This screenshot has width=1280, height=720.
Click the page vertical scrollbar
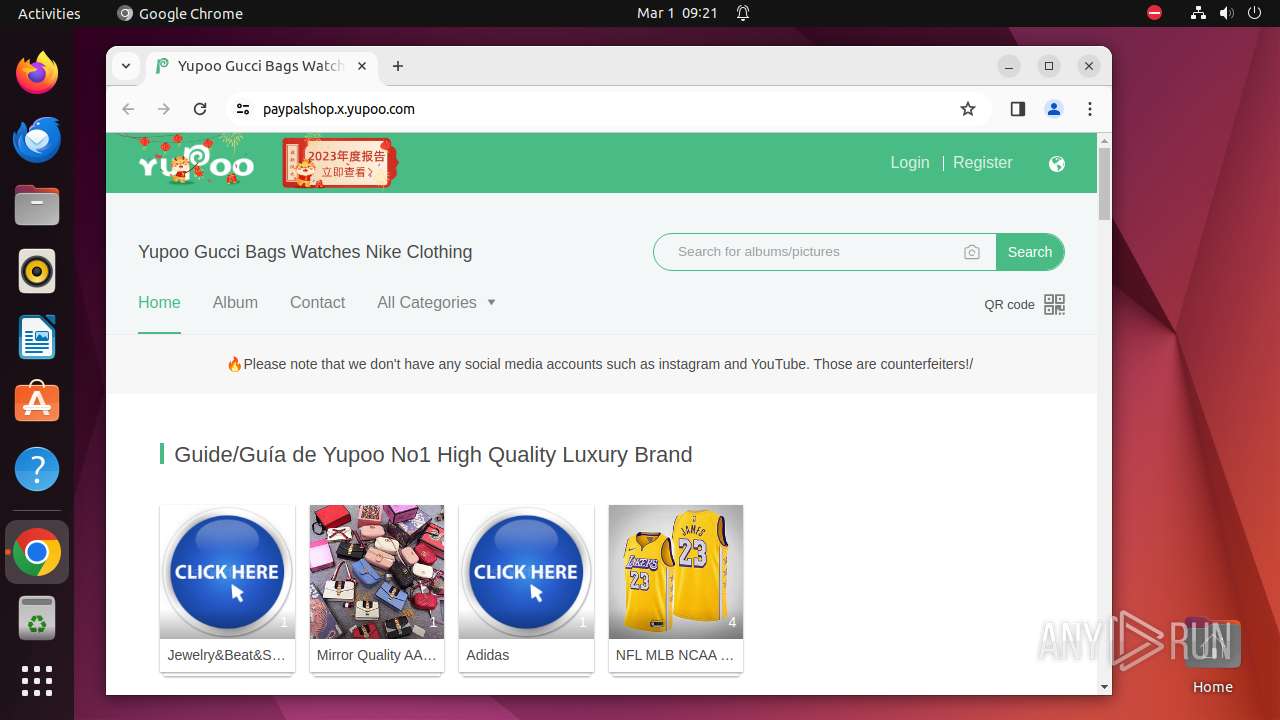coord(1104,183)
